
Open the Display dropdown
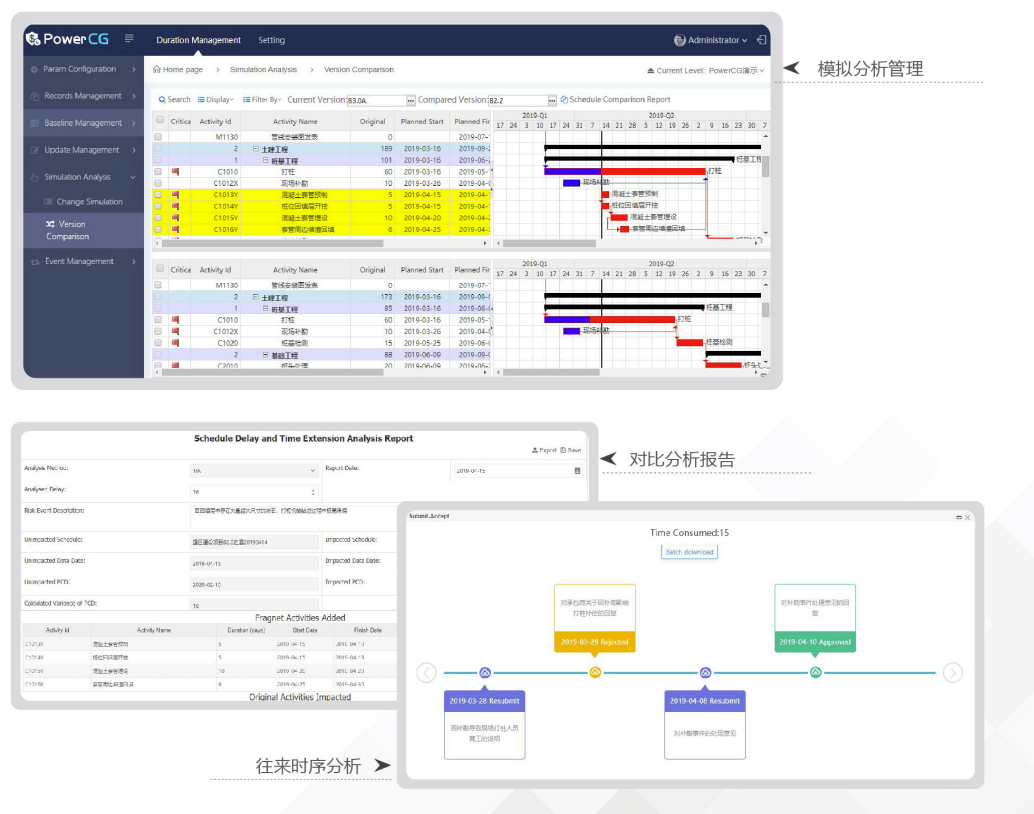pos(216,100)
